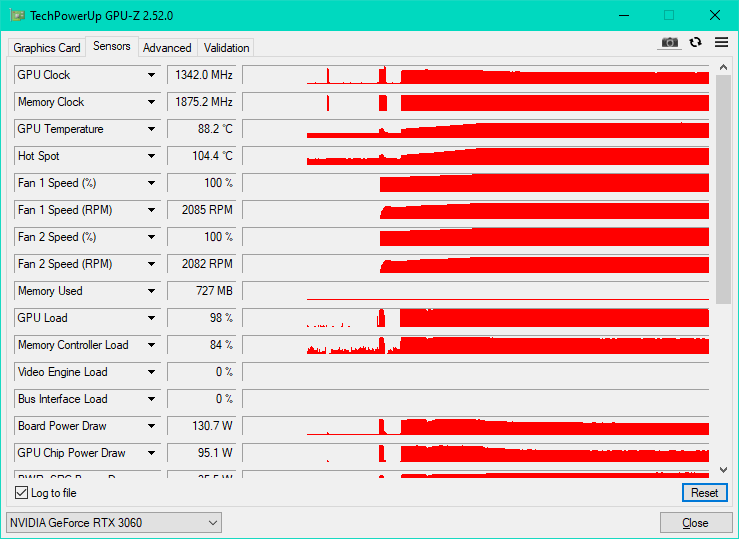Switch to the Graphics Card tab

coord(47,48)
